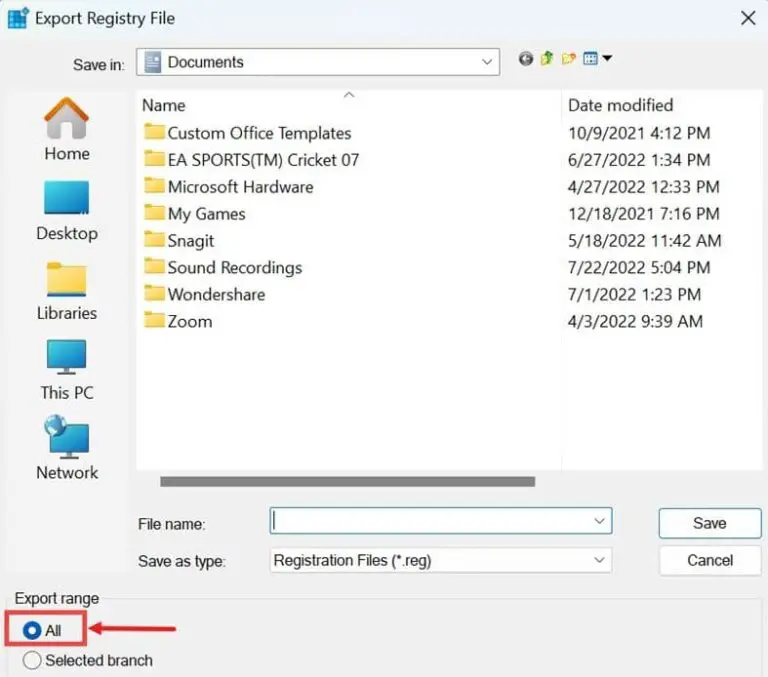This screenshot has width=768, height=677.
Task: Select the Snagit folder
Action: coord(190,241)
